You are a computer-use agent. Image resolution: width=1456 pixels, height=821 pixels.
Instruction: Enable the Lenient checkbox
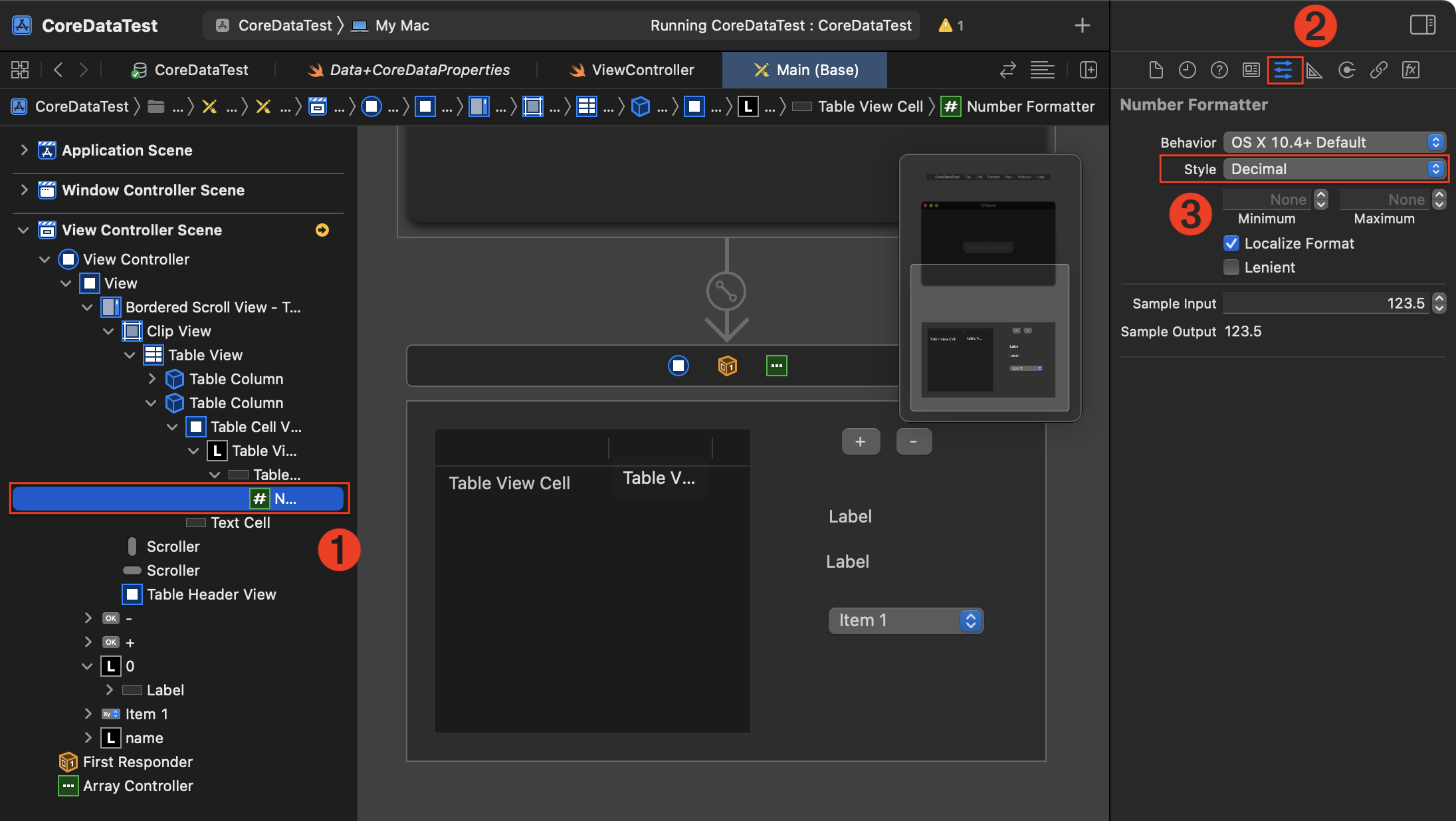point(1231,267)
